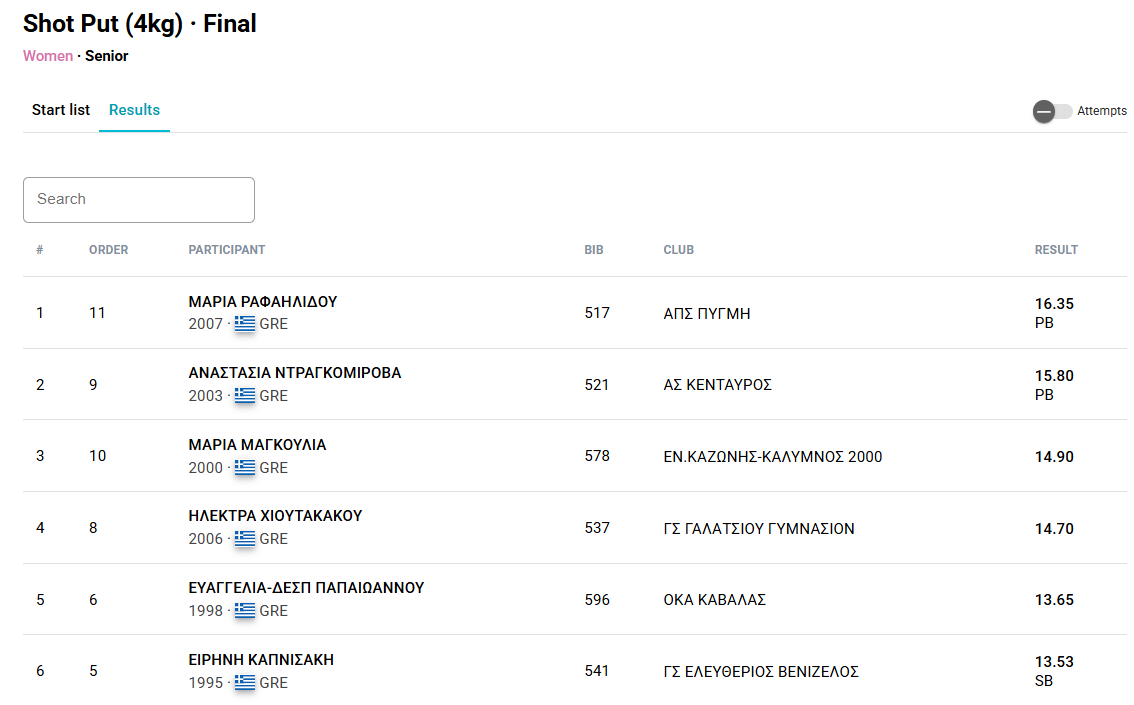
Task: Click club ΓΣ ΓΑΛΑΤΣΙΟΥ ΓΥΜΝΑΣΙΟΝ
Action: coord(758,529)
